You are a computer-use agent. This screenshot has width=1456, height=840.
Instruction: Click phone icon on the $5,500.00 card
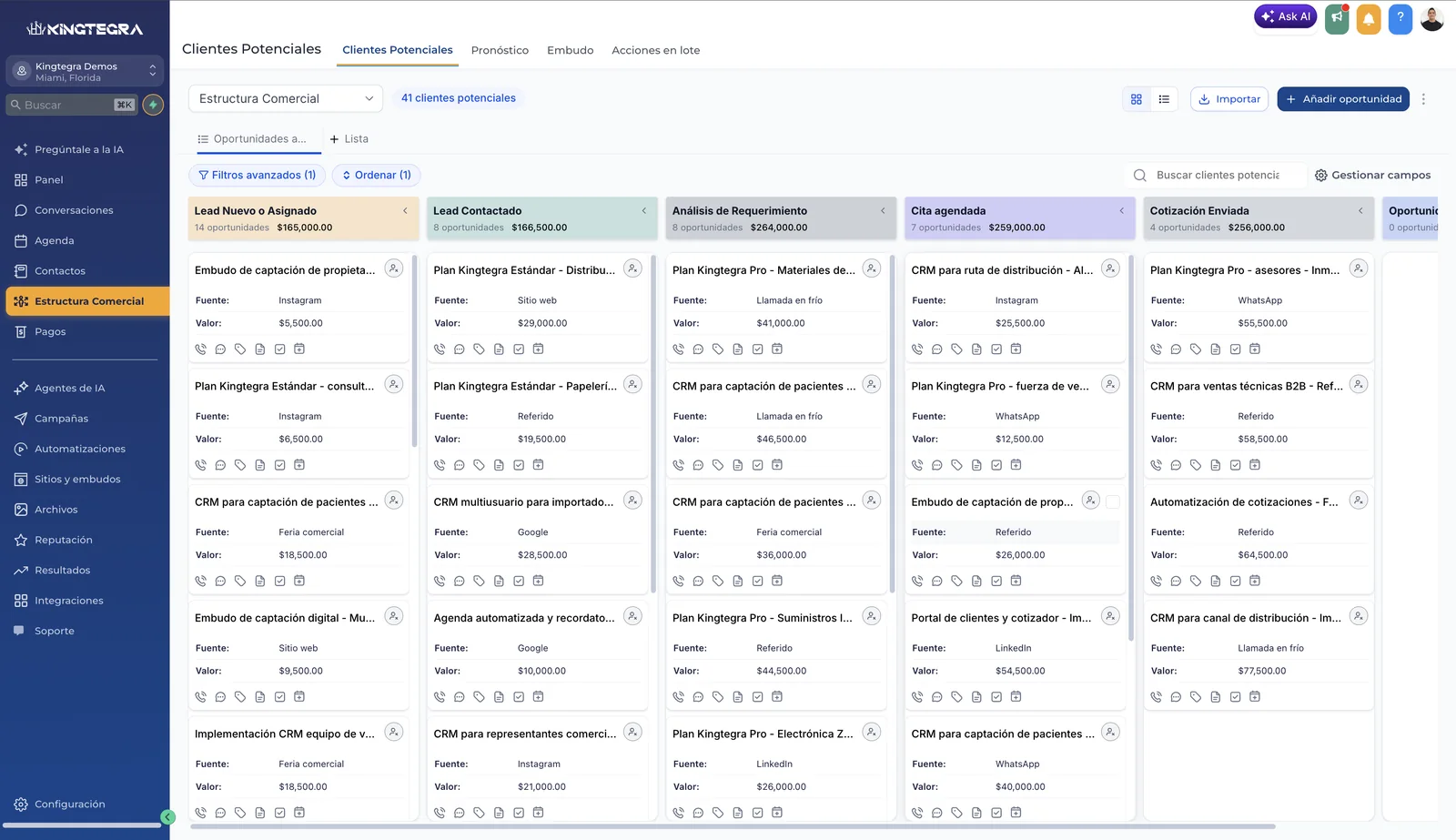(200, 349)
